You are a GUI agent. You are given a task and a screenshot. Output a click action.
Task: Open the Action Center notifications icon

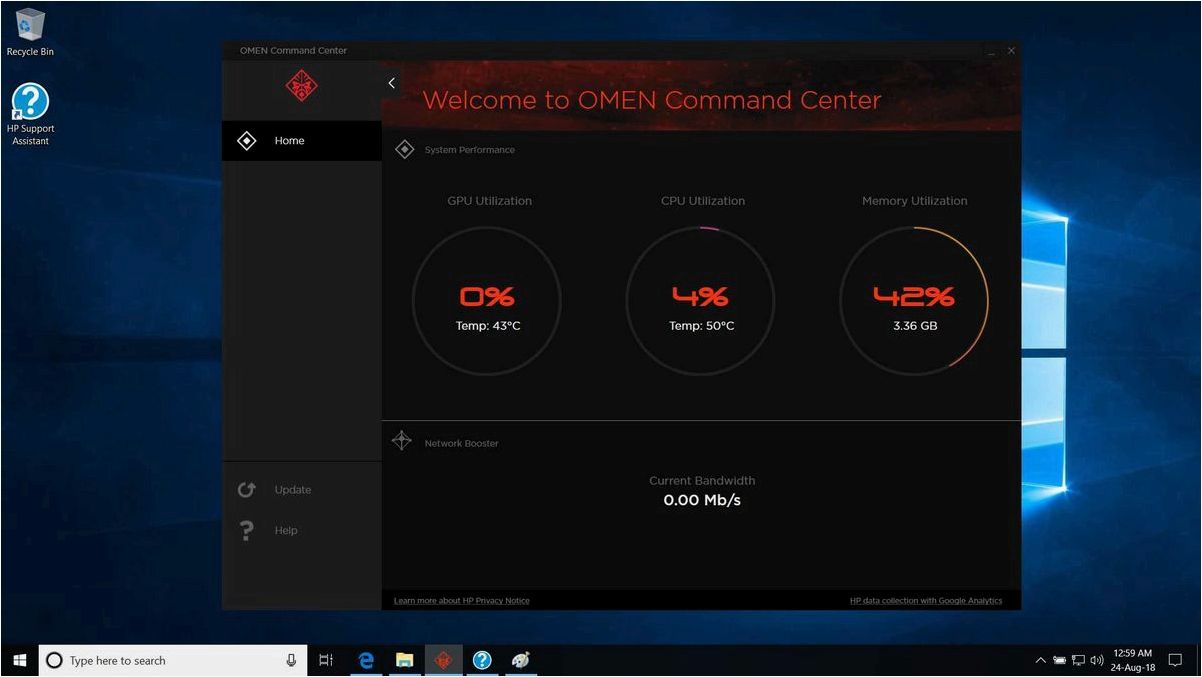pos(1176,660)
